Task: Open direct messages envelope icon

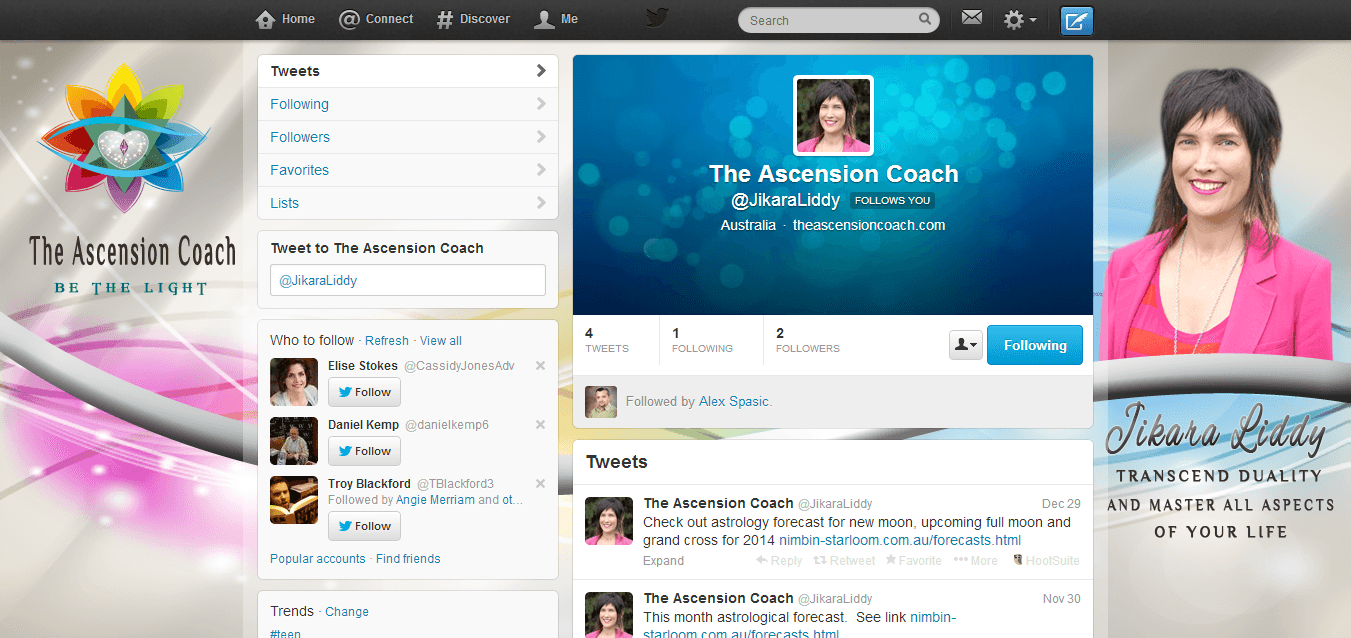Action: 971,18
